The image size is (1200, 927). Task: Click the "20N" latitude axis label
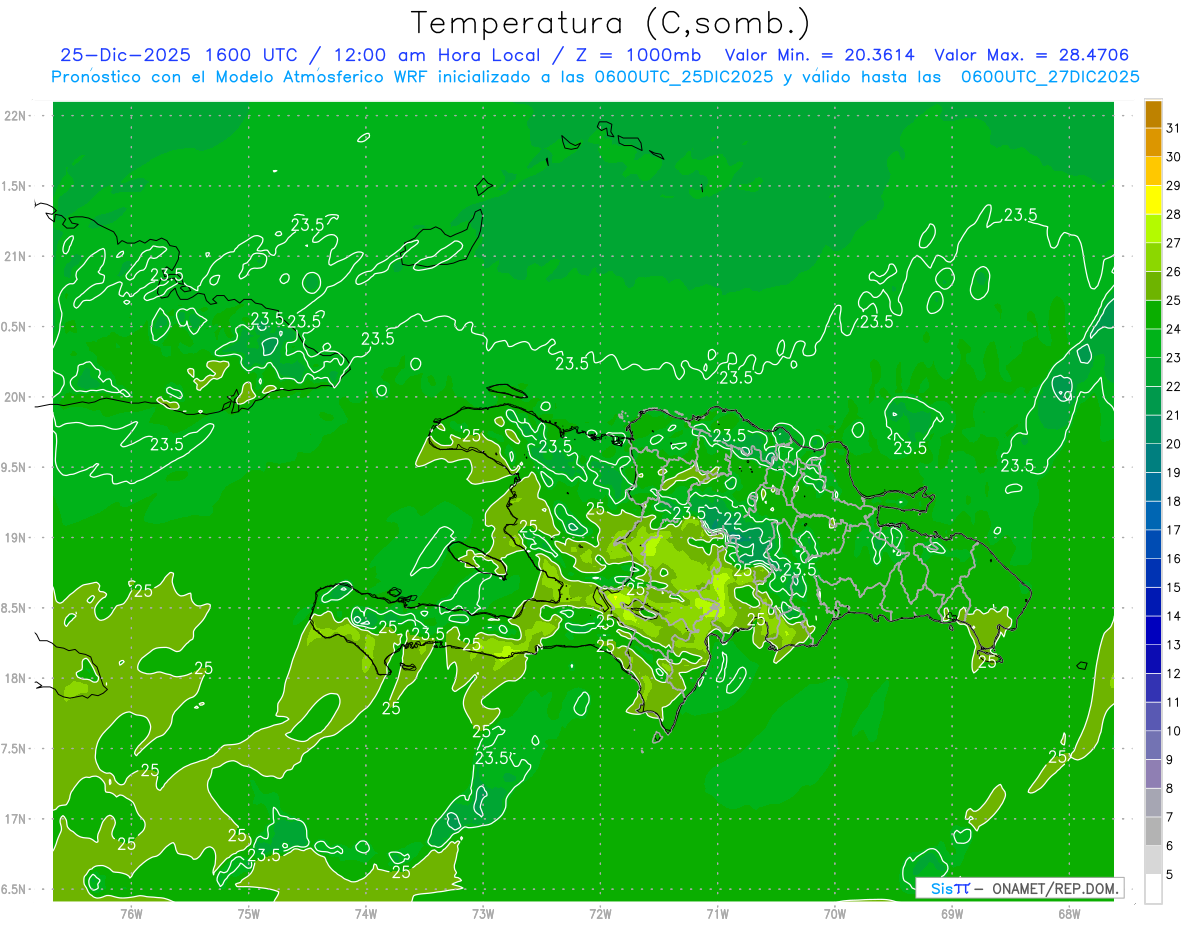[x=15, y=397]
